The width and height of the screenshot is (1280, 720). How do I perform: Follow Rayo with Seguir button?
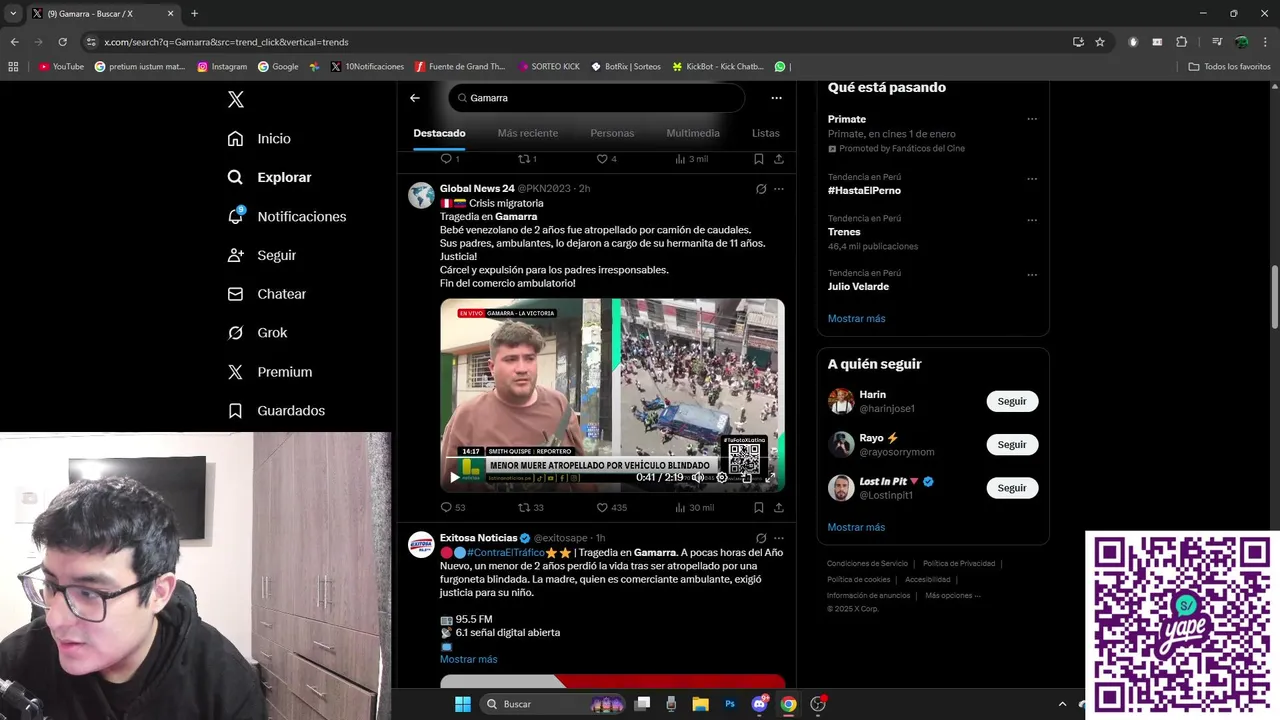pyautogui.click(x=1012, y=444)
